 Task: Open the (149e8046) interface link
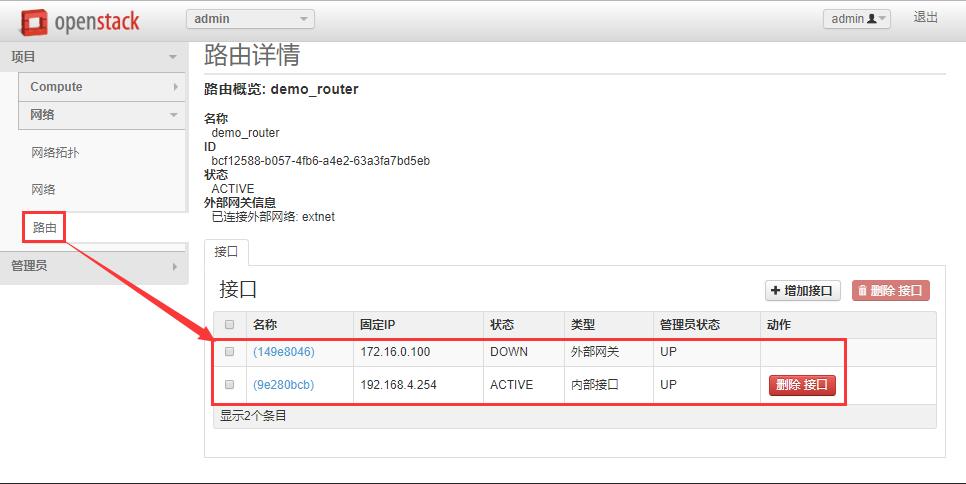coord(284,352)
